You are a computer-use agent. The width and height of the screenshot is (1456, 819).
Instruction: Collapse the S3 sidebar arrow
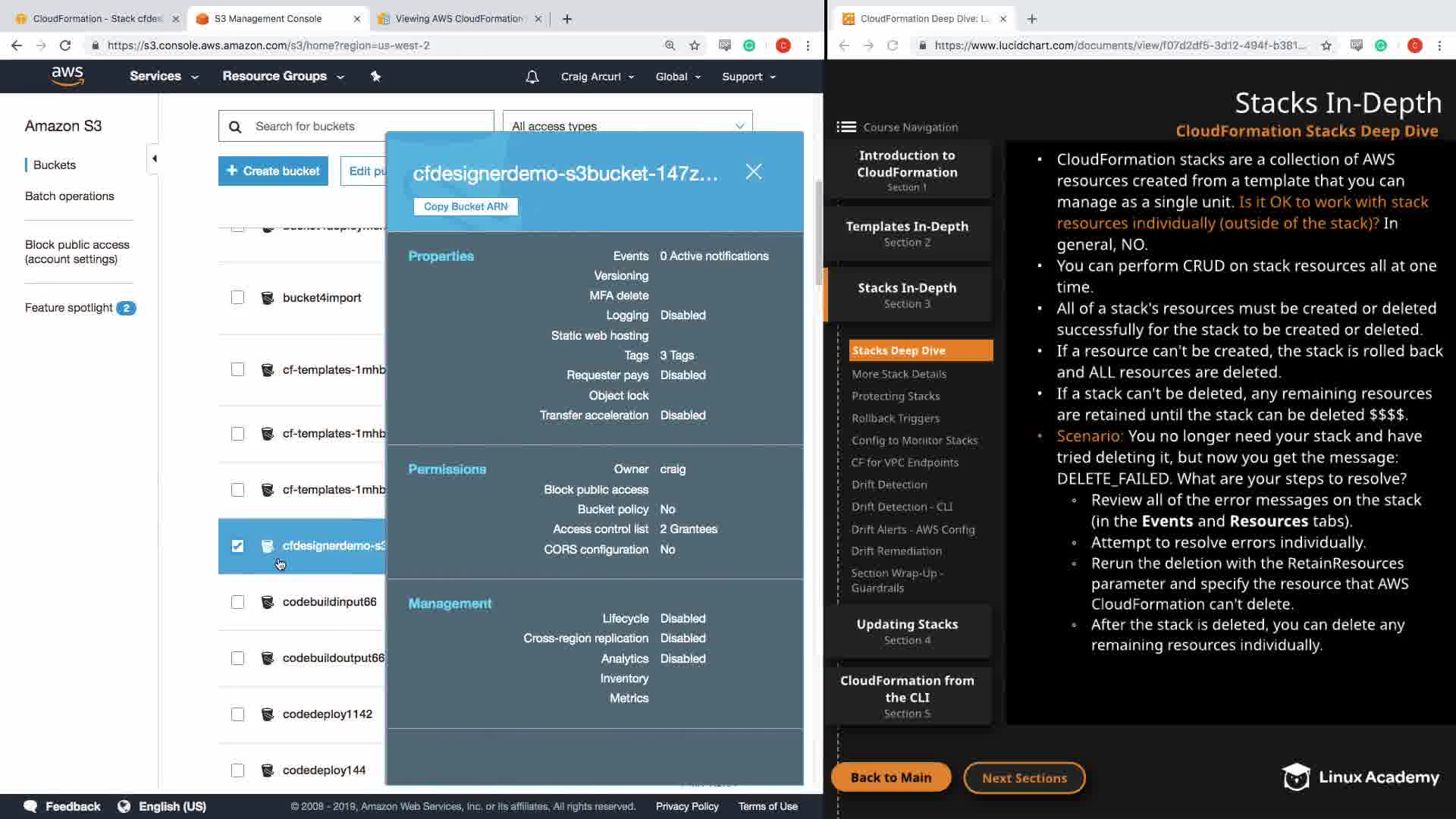coord(154,158)
